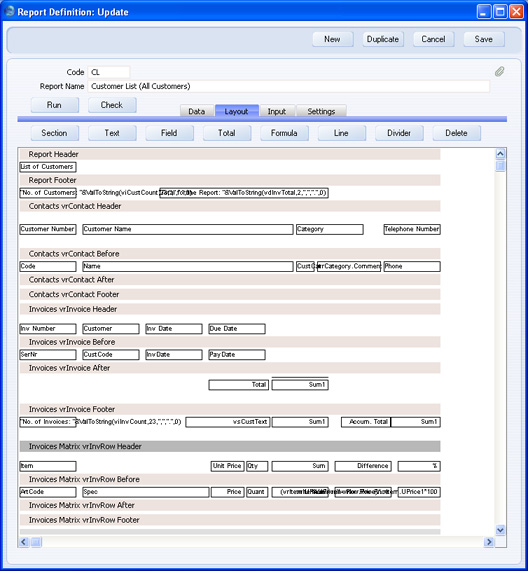Select the 'PayDate' field box
This screenshot has height=571, width=528.
coord(237,354)
